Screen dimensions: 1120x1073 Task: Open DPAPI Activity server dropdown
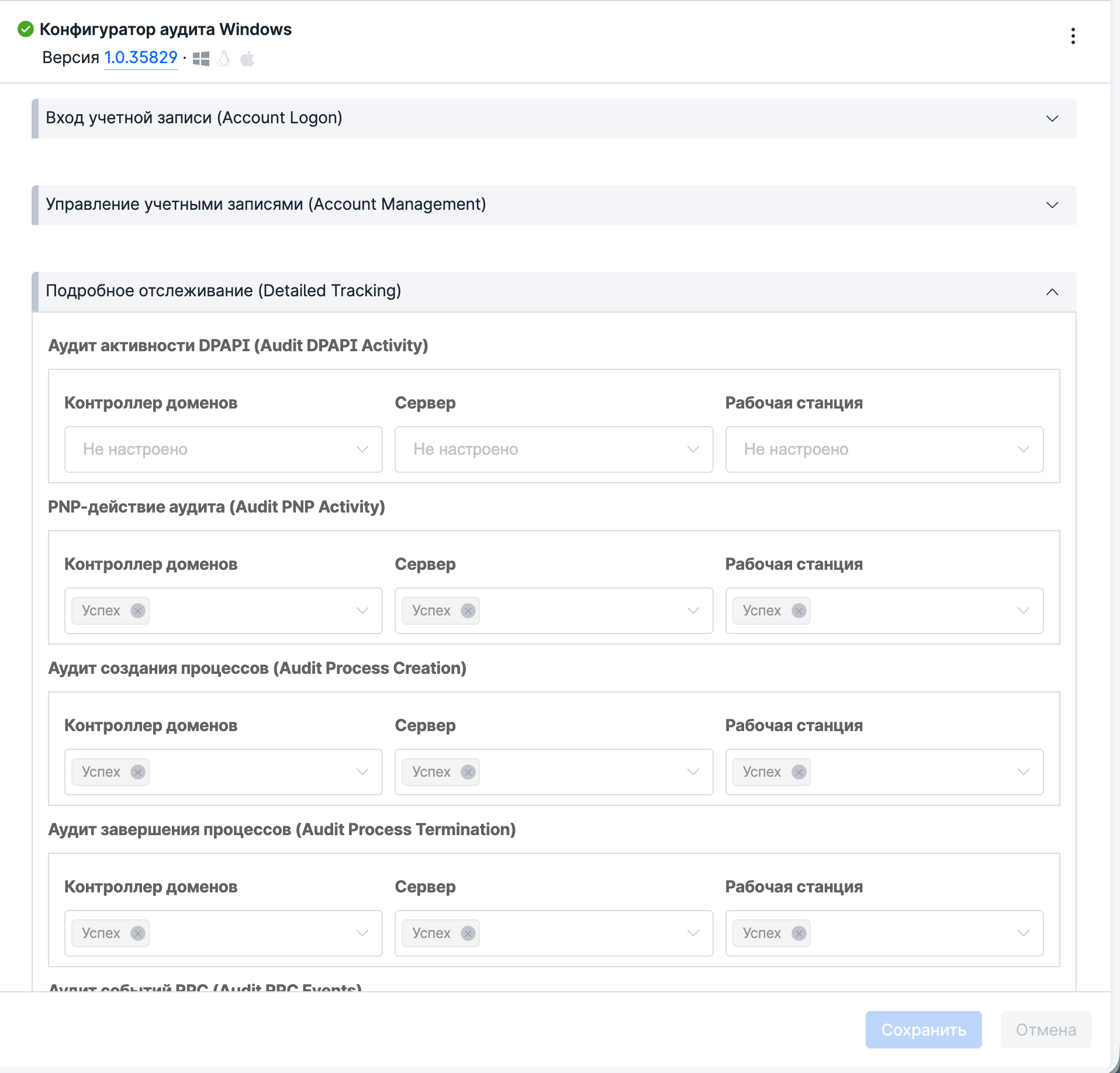[x=554, y=449]
